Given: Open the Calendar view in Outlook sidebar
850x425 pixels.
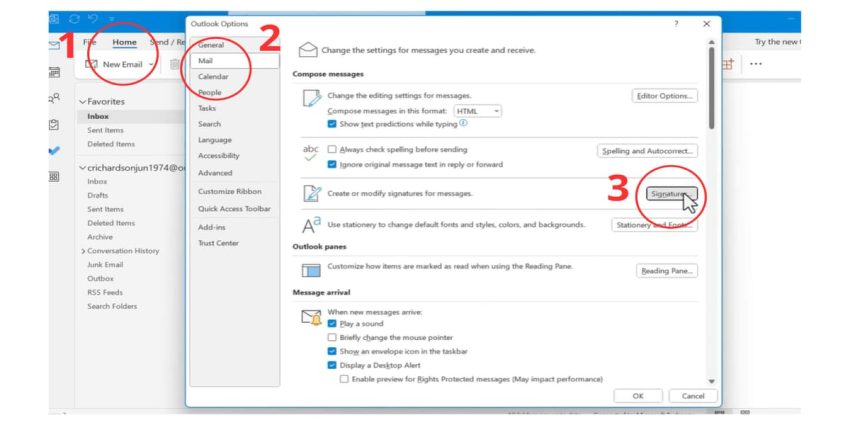Looking at the screenshot, I should tap(54, 72).
